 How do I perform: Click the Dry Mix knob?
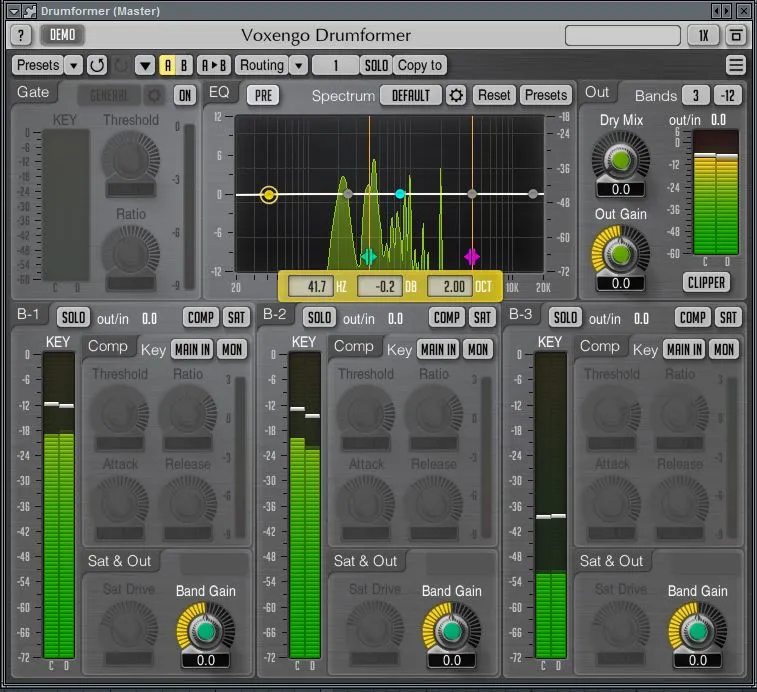tap(620, 159)
